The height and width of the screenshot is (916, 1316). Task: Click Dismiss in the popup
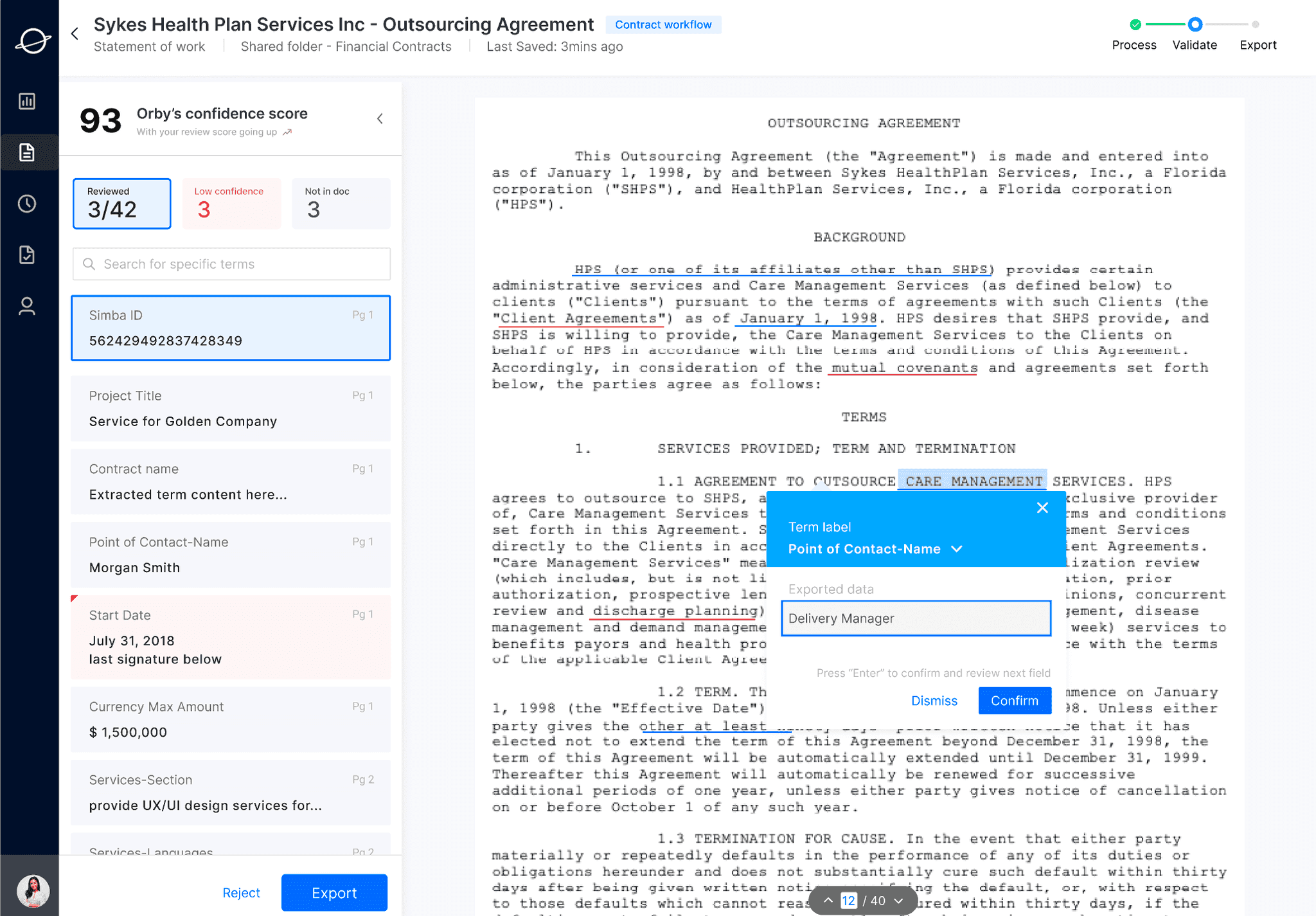coord(934,701)
